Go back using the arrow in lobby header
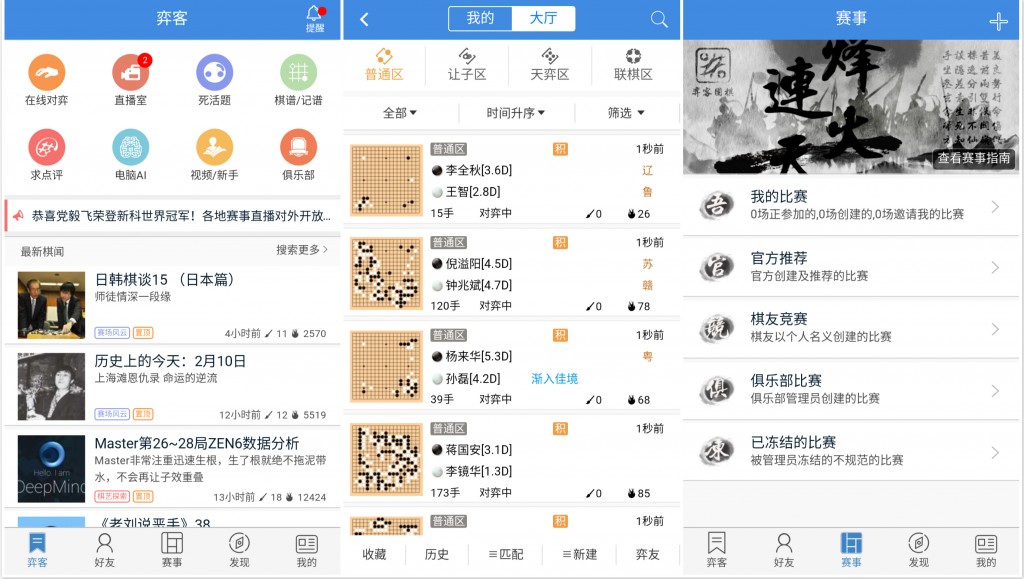Image resolution: width=1024 pixels, height=579 pixels. point(364,19)
